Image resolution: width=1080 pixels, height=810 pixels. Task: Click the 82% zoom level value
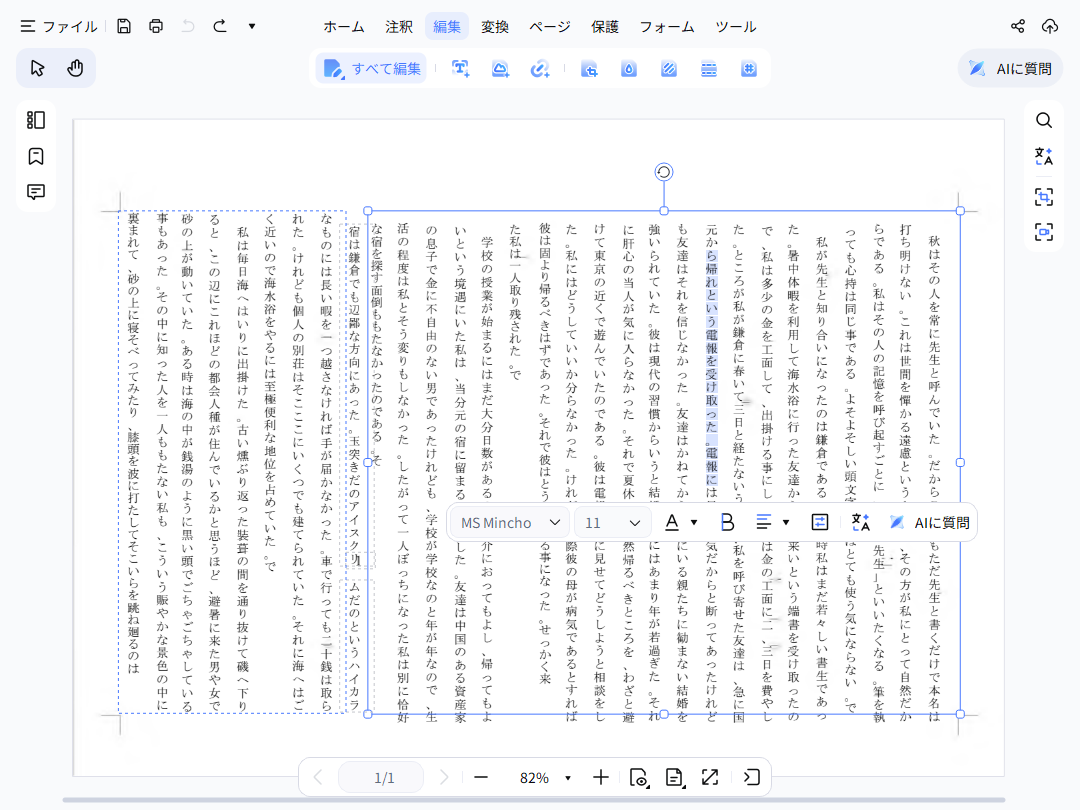pyautogui.click(x=534, y=778)
